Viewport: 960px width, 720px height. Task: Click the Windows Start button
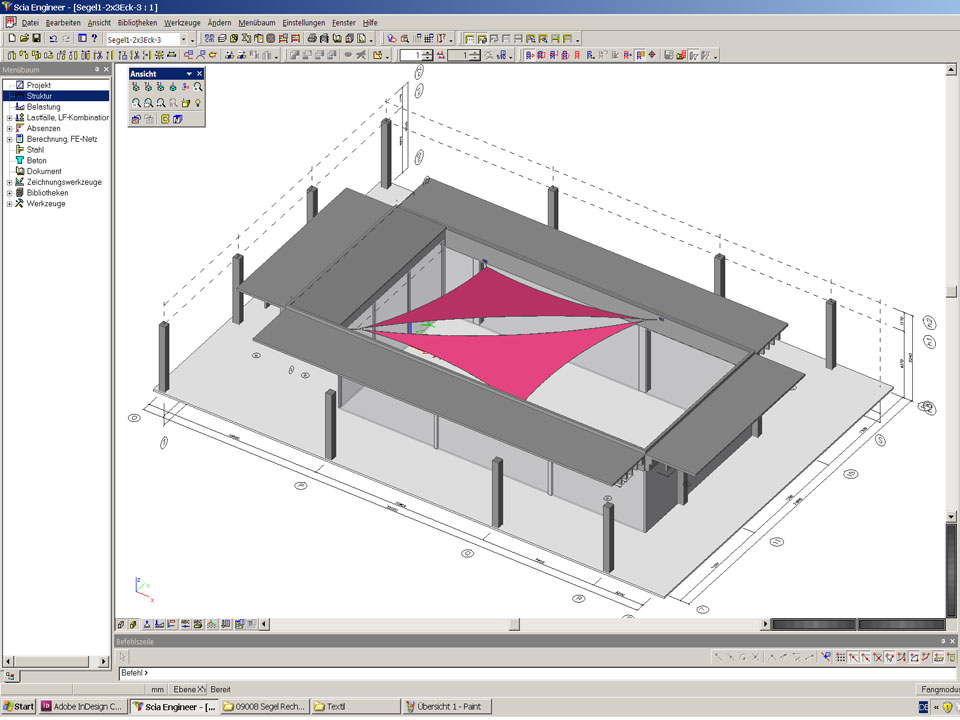pyautogui.click(x=19, y=707)
